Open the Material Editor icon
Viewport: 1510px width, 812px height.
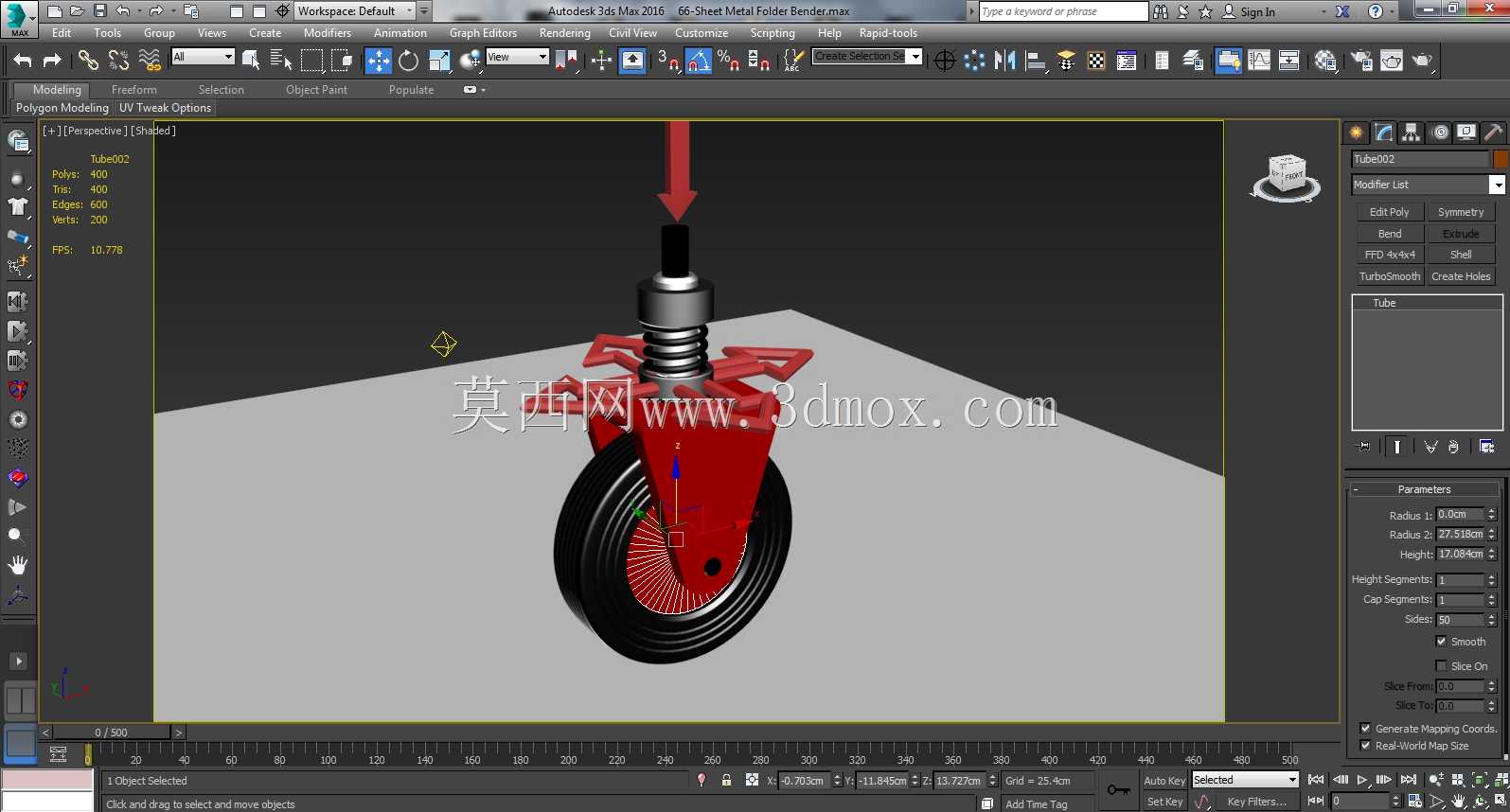[1325, 61]
